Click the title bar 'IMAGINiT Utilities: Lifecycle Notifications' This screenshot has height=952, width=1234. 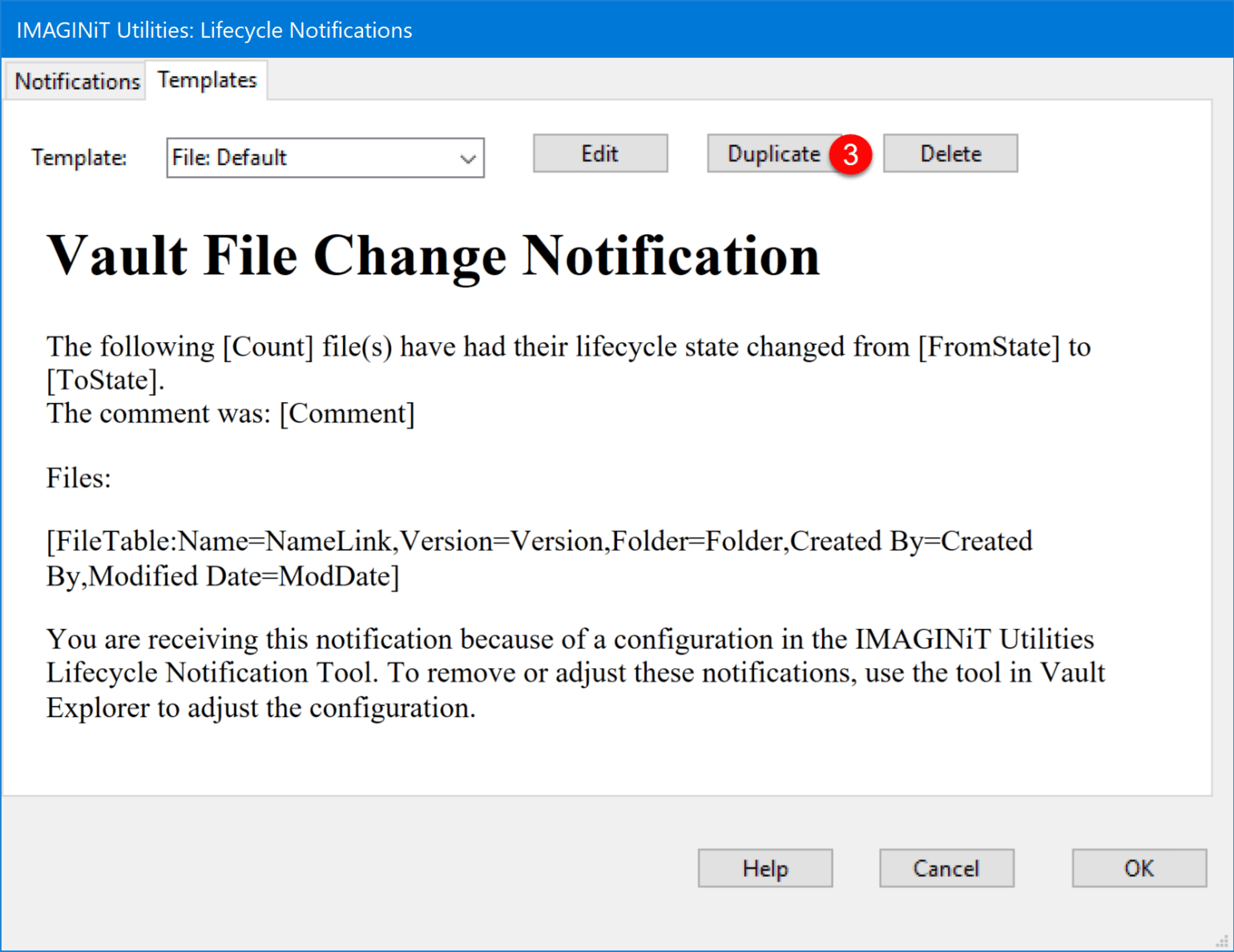[215, 30]
